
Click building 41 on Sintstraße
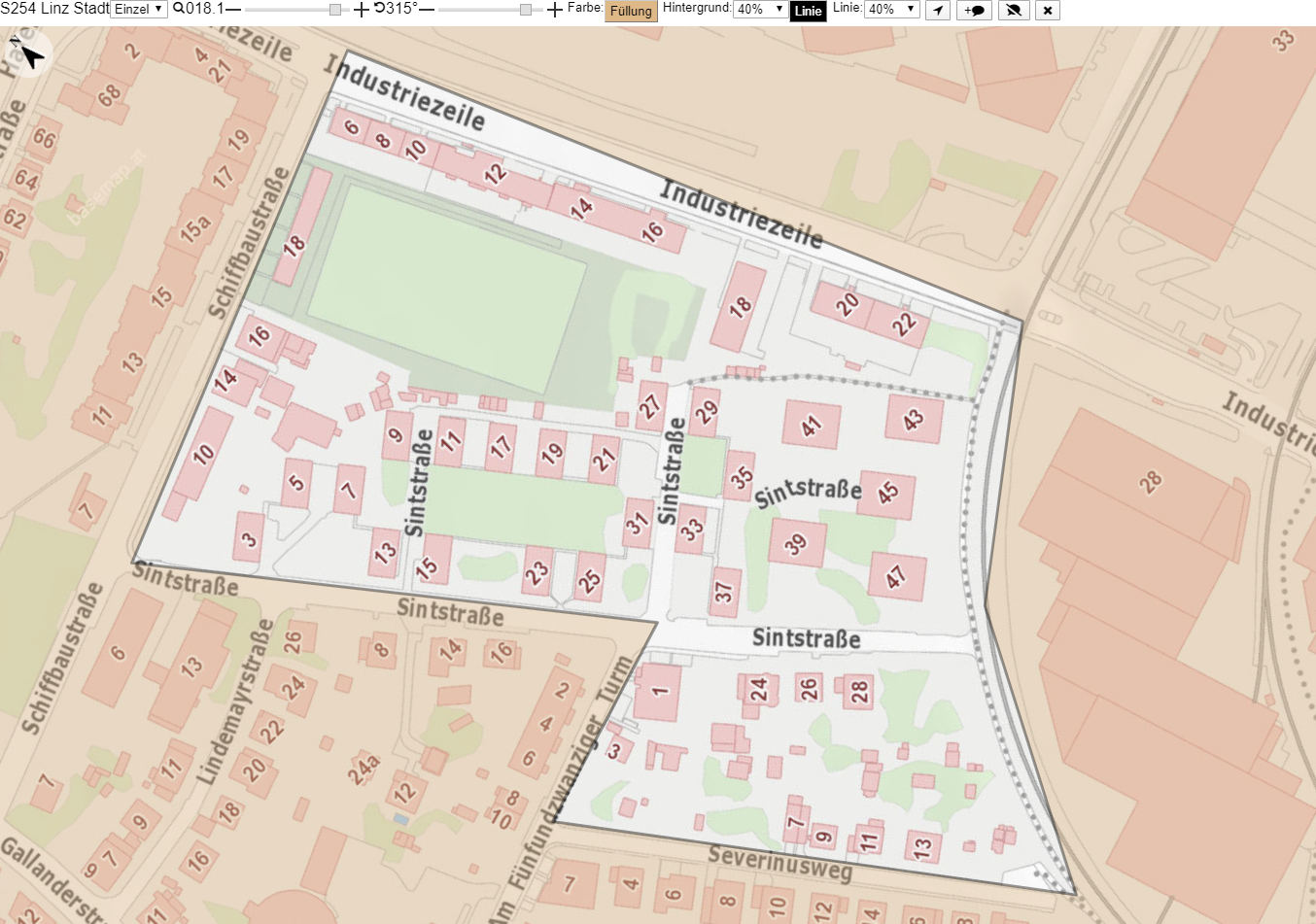pyautogui.click(x=812, y=425)
